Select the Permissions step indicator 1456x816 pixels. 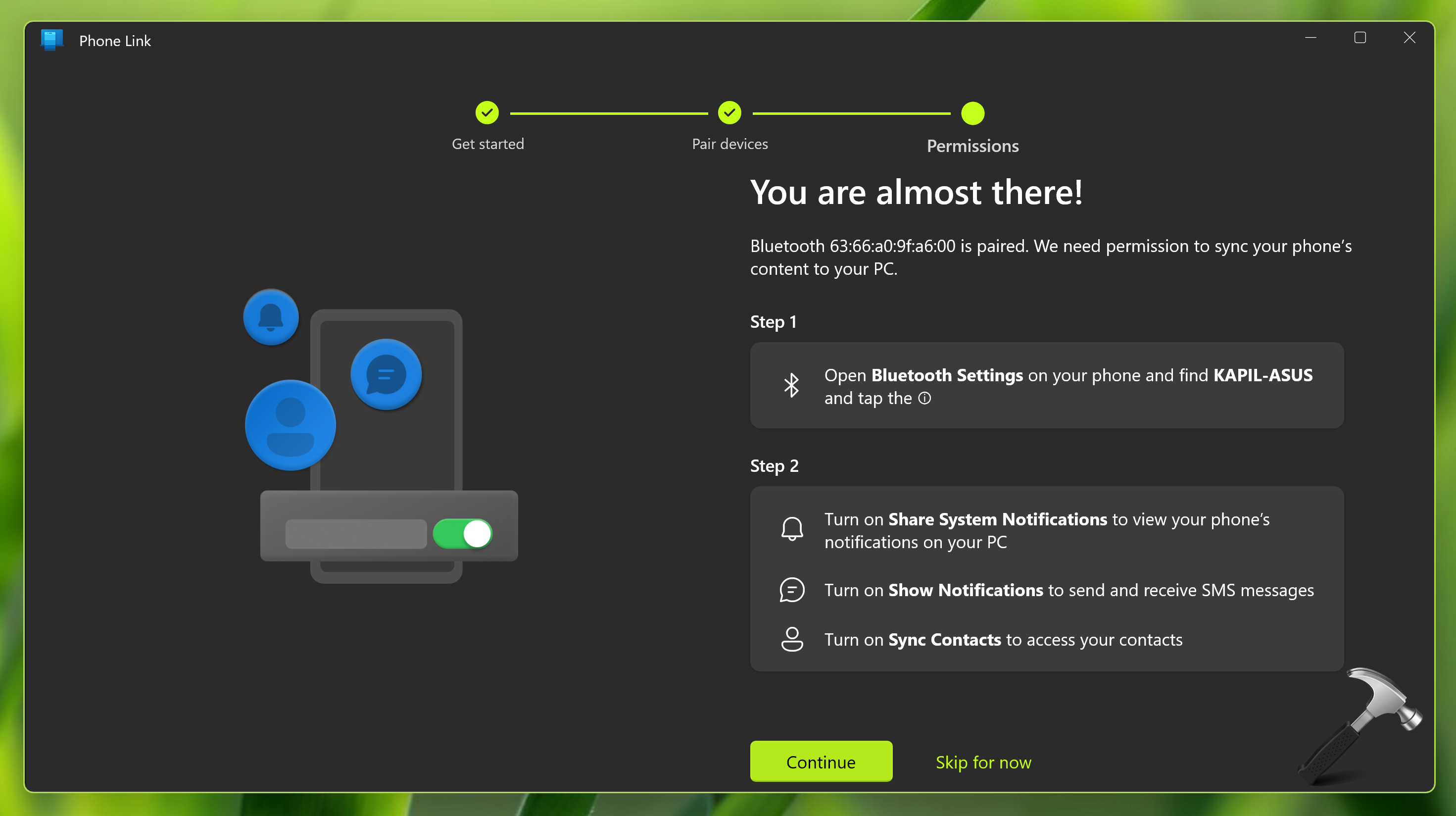[972, 114]
